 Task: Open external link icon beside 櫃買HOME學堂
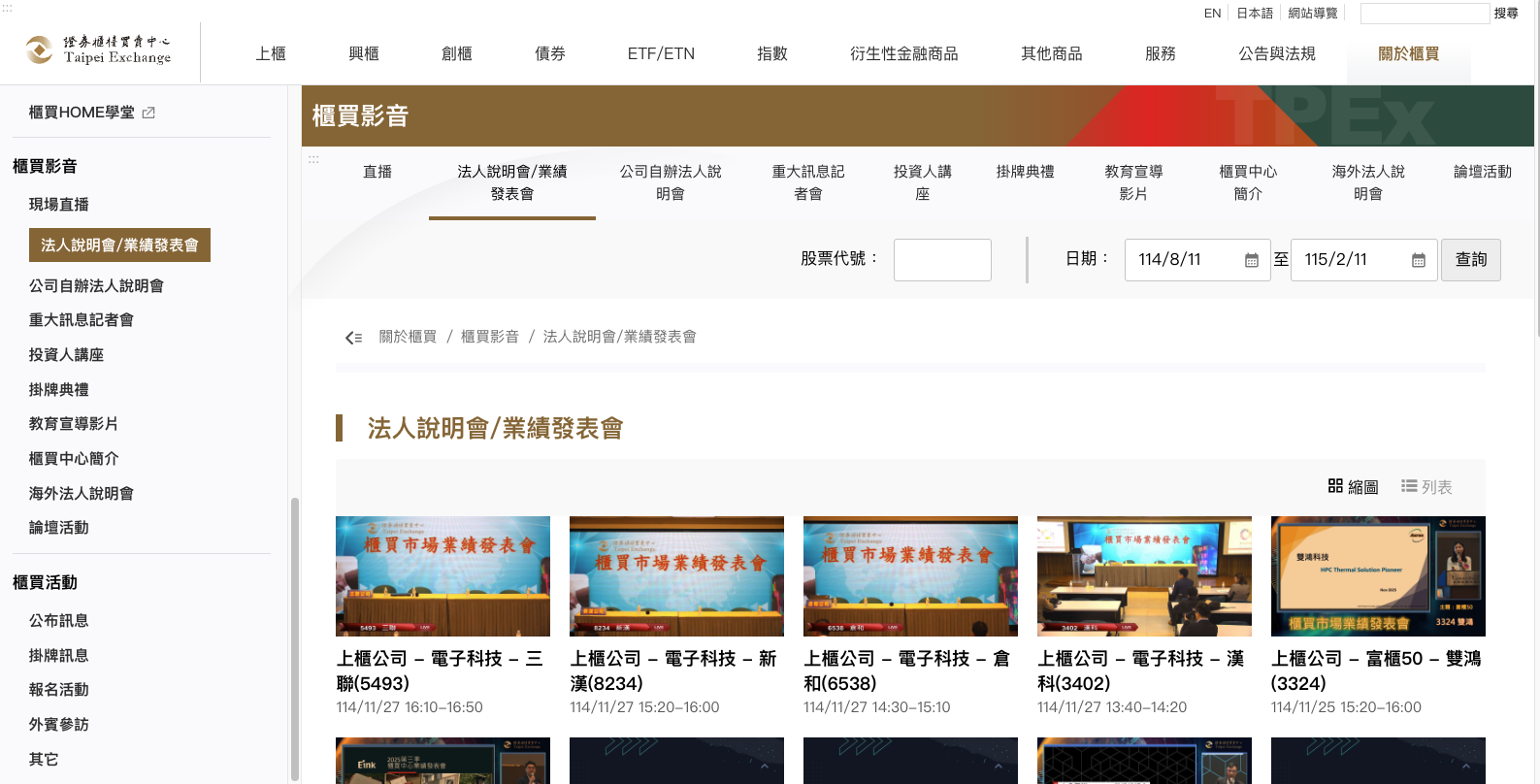pos(148,113)
